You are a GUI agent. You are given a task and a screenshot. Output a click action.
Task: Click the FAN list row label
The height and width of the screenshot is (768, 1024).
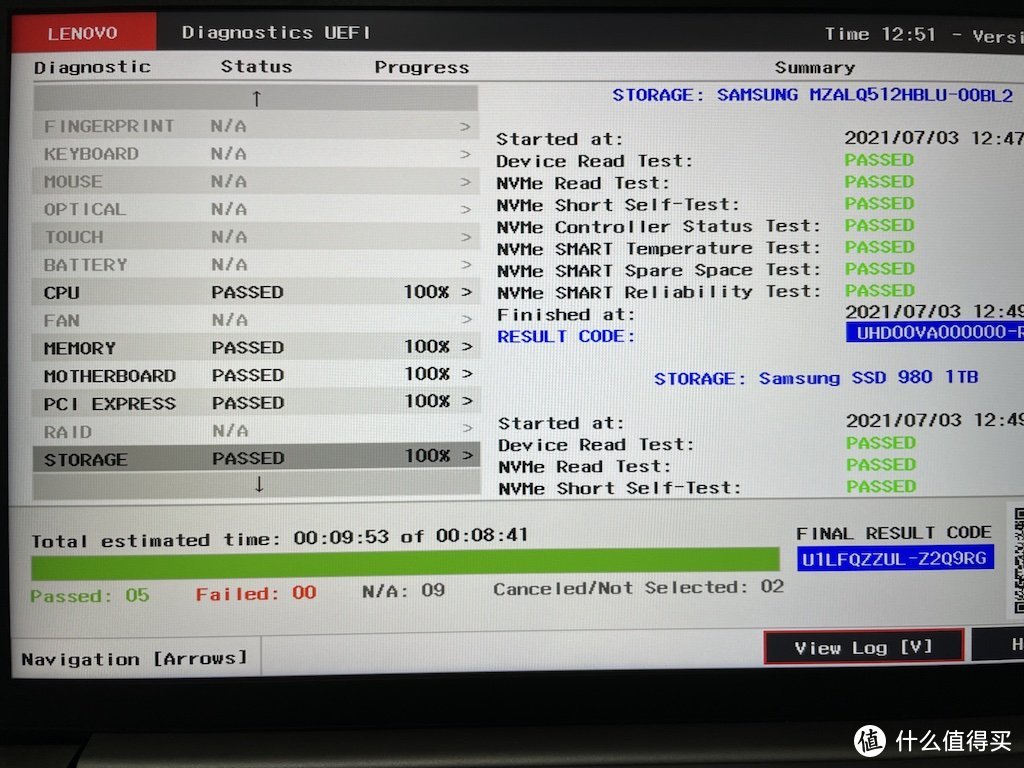62,321
